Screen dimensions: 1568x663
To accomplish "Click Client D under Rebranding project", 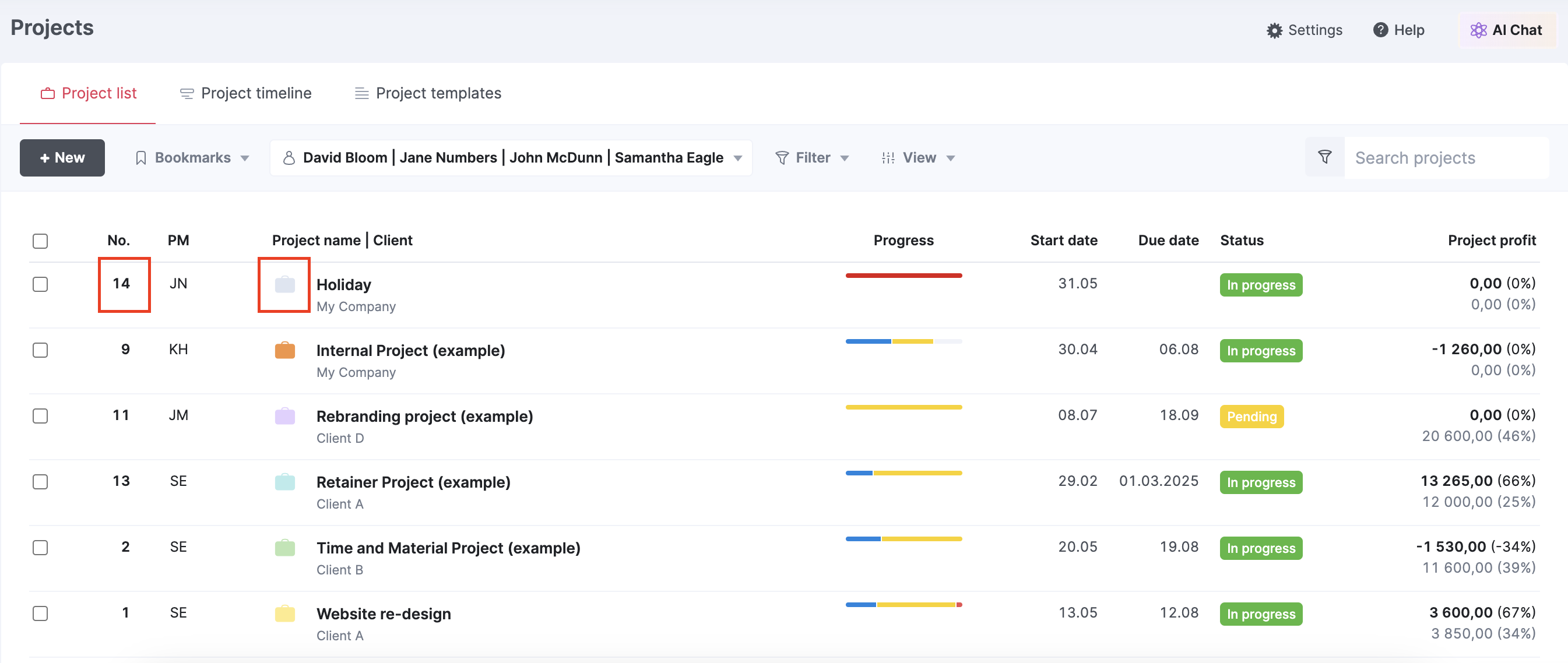I will coord(340,438).
